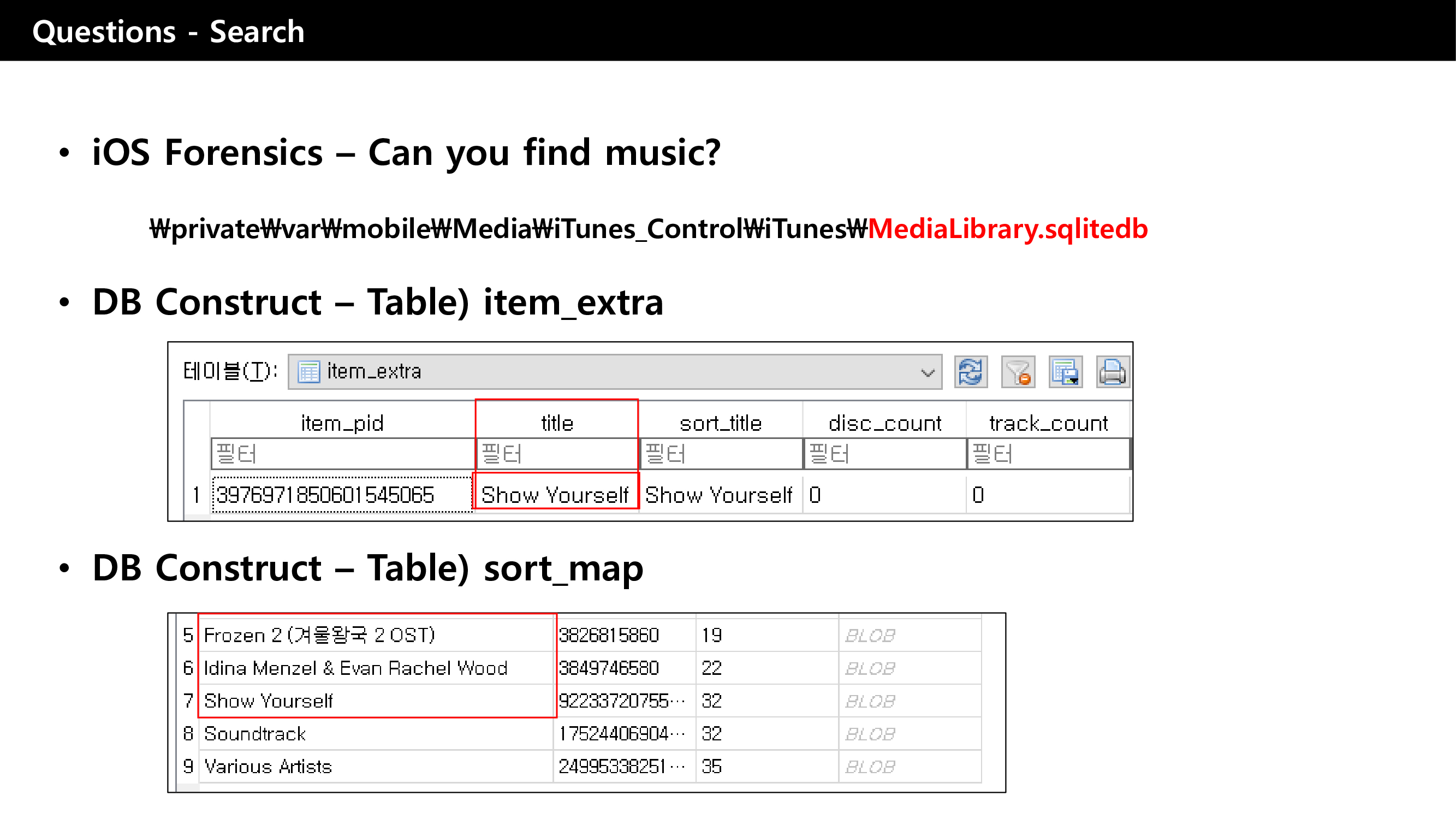Click the disc_count column header
The width and height of the screenshot is (1456, 819).
[884, 423]
